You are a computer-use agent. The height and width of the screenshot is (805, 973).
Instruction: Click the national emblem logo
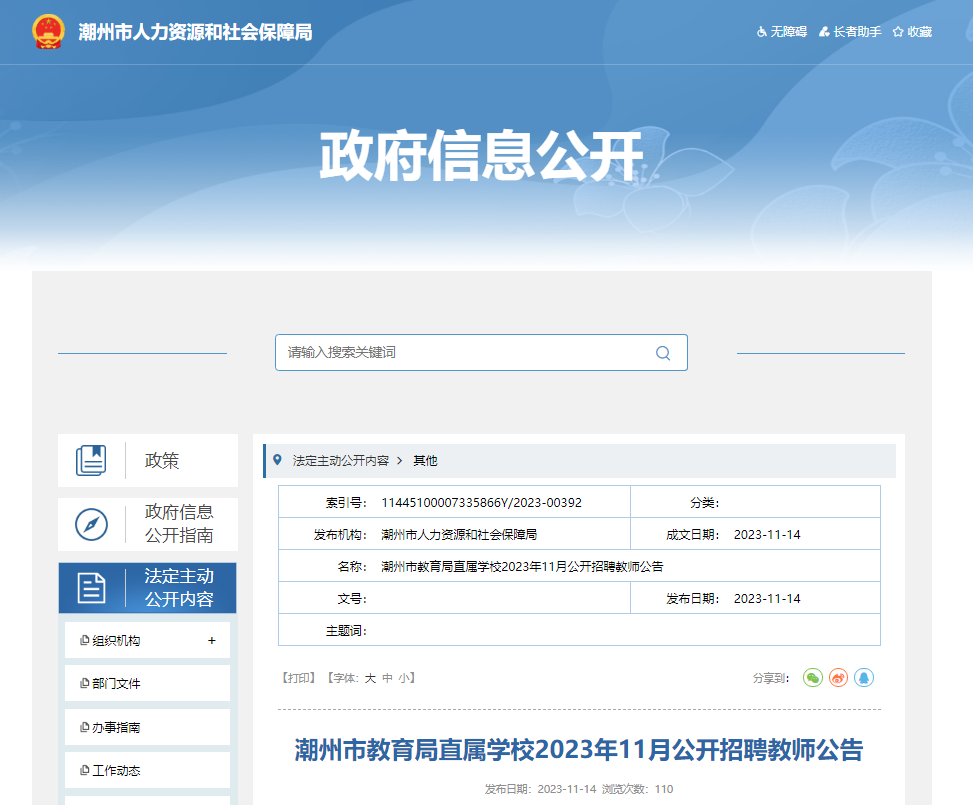[x=48, y=32]
